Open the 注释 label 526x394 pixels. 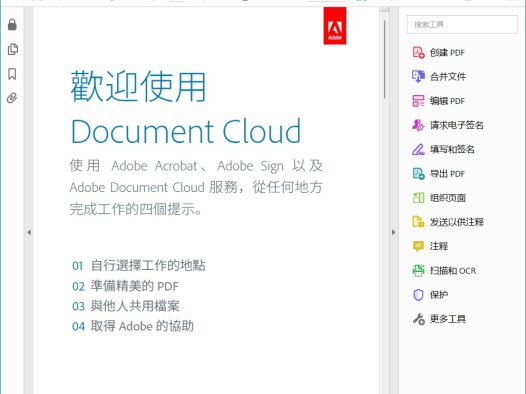tap(439, 246)
